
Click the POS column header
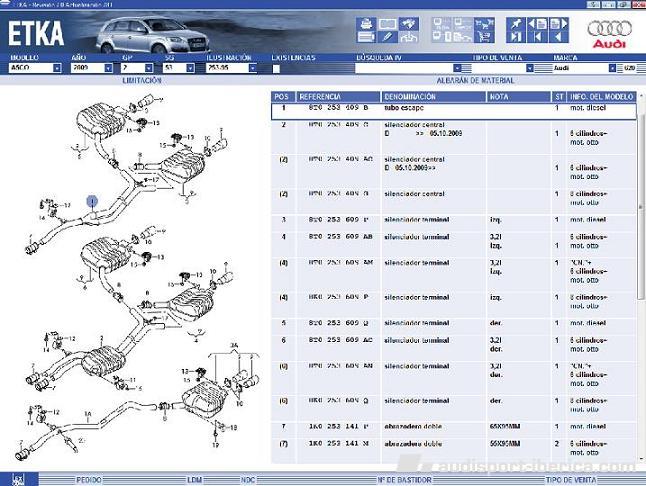click(x=283, y=97)
